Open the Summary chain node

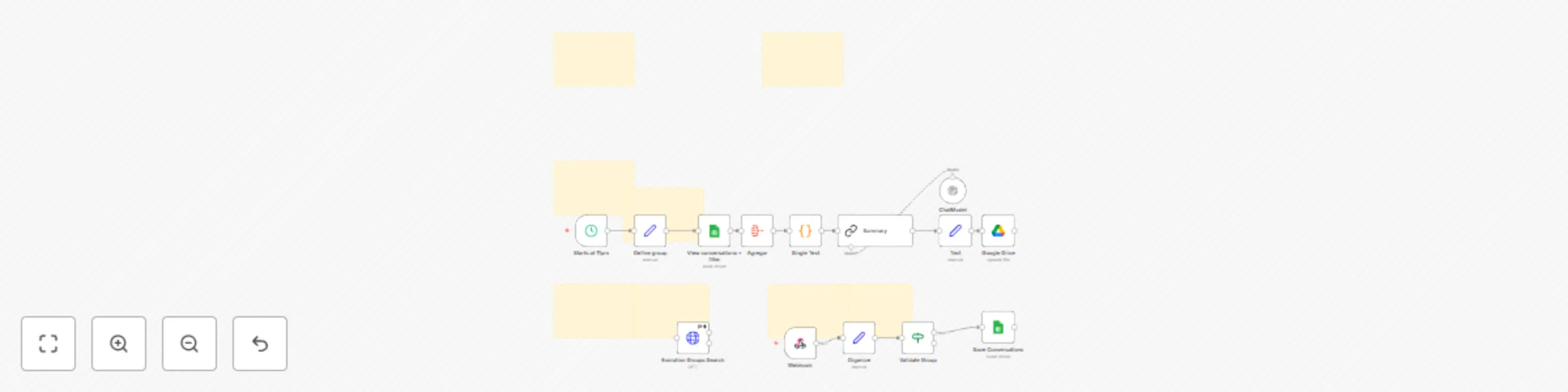(x=875, y=231)
